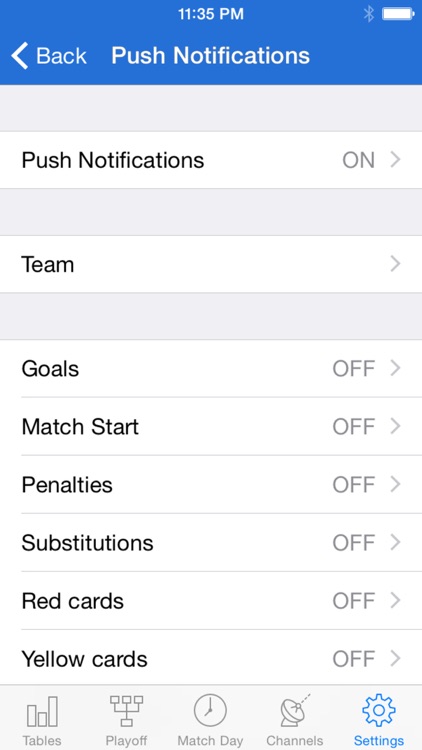This screenshot has width=422, height=750.
Task: Open the Red cards notification setting
Action: (x=211, y=601)
